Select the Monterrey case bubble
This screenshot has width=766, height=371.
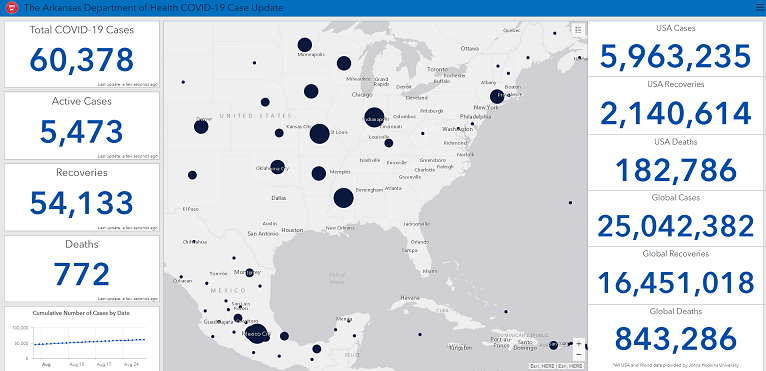(249, 273)
